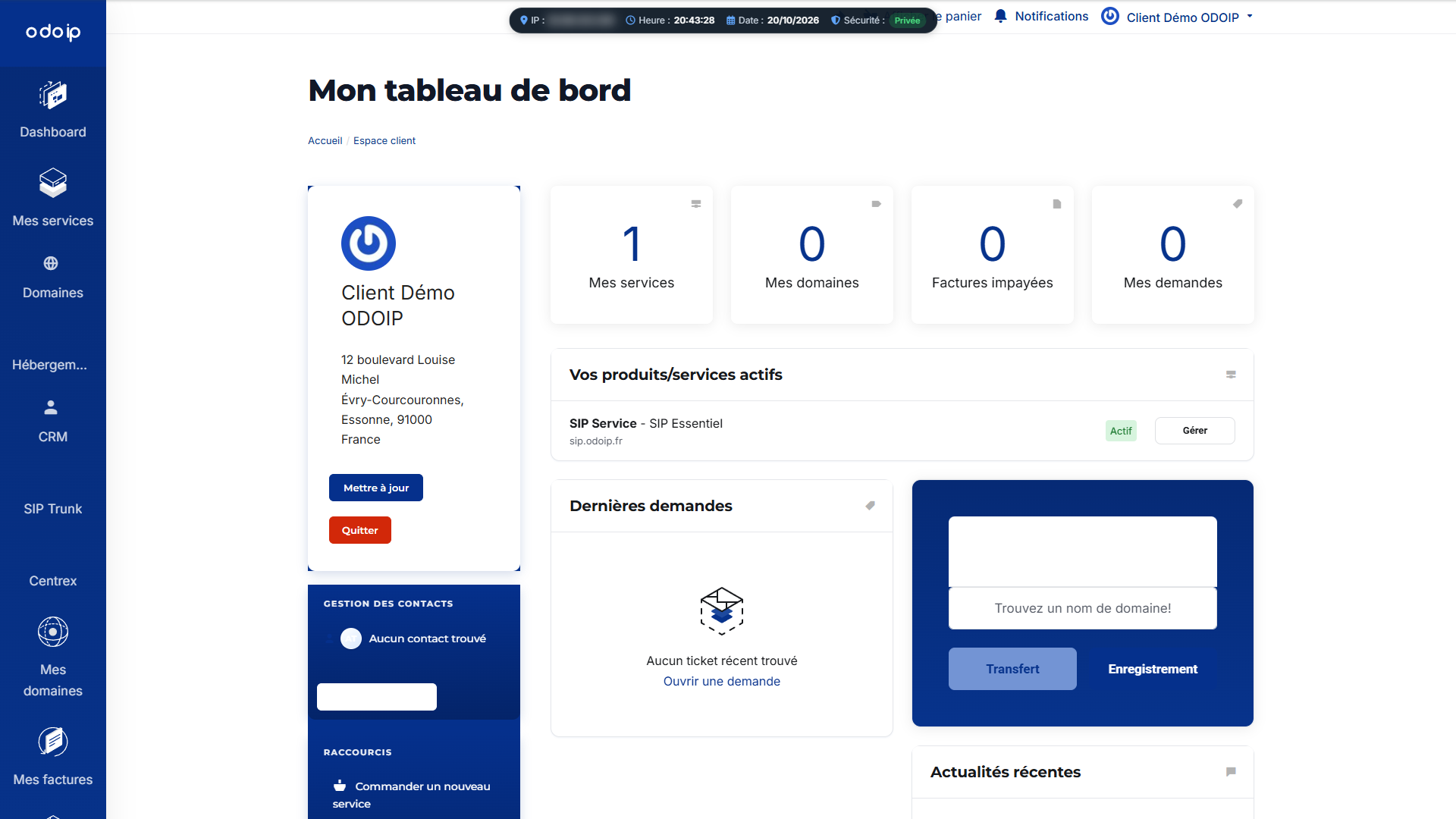
Task: Click the Actif status badge
Action: pos(1121,431)
